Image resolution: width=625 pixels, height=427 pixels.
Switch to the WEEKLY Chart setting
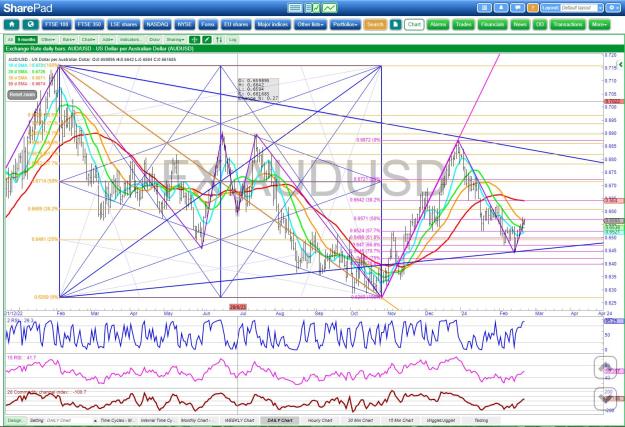click(x=239, y=420)
